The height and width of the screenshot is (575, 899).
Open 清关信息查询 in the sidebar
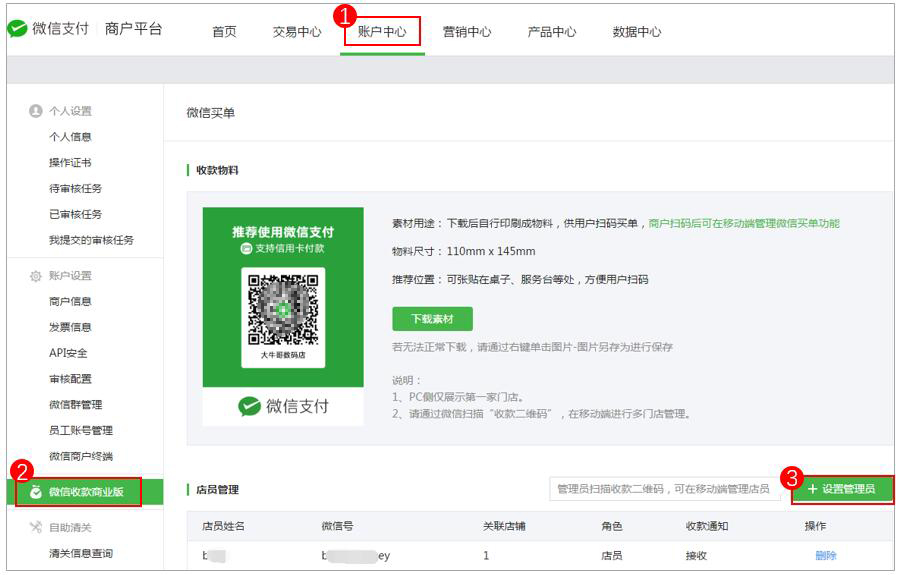pos(81,553)
